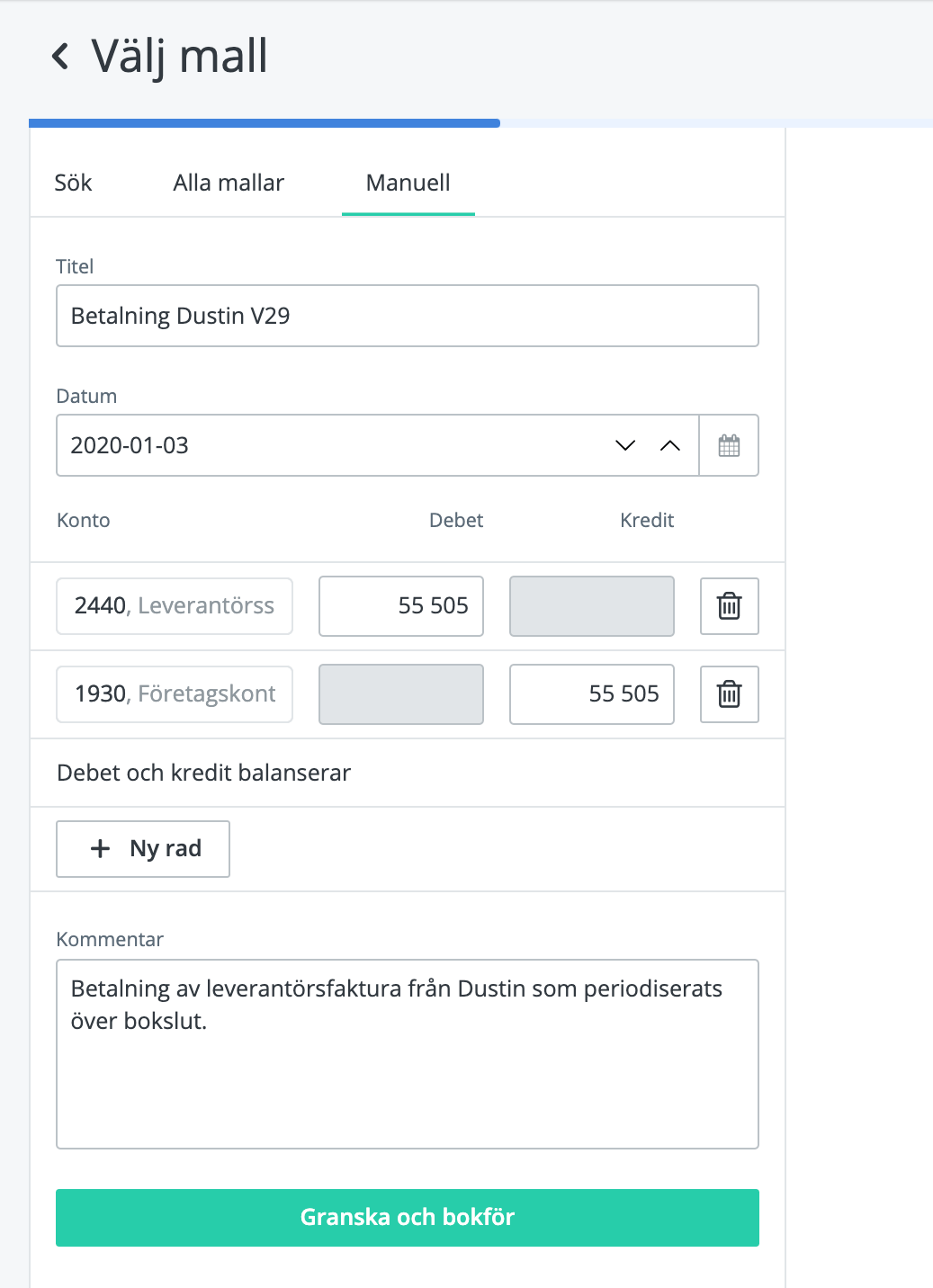The image size is (933, 1288).
Task: Step date backward with down chevron
Action: point(625,445)
